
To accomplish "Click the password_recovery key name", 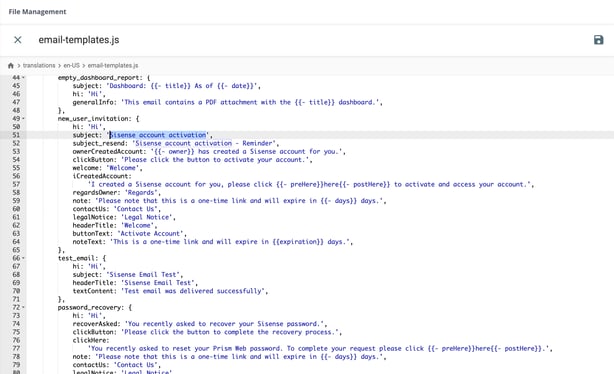I will tap(89, 308).
